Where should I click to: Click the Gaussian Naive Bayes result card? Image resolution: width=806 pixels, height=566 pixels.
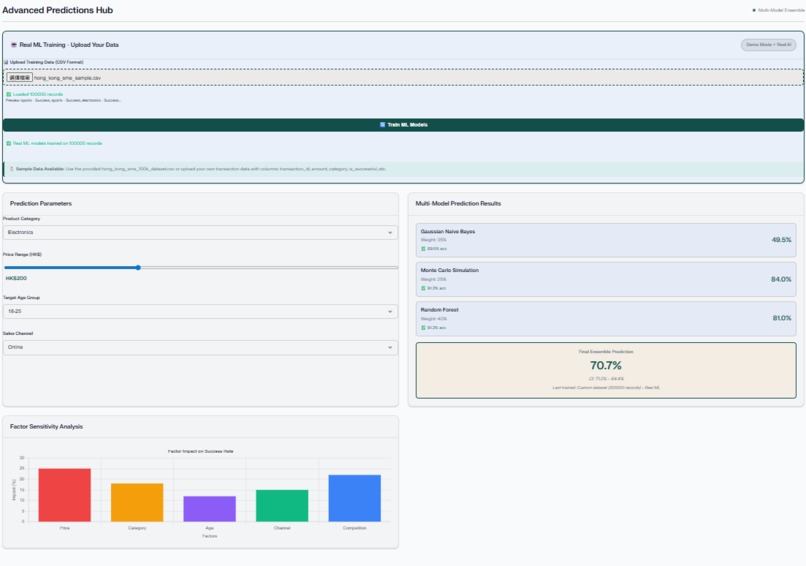[606, 240]
